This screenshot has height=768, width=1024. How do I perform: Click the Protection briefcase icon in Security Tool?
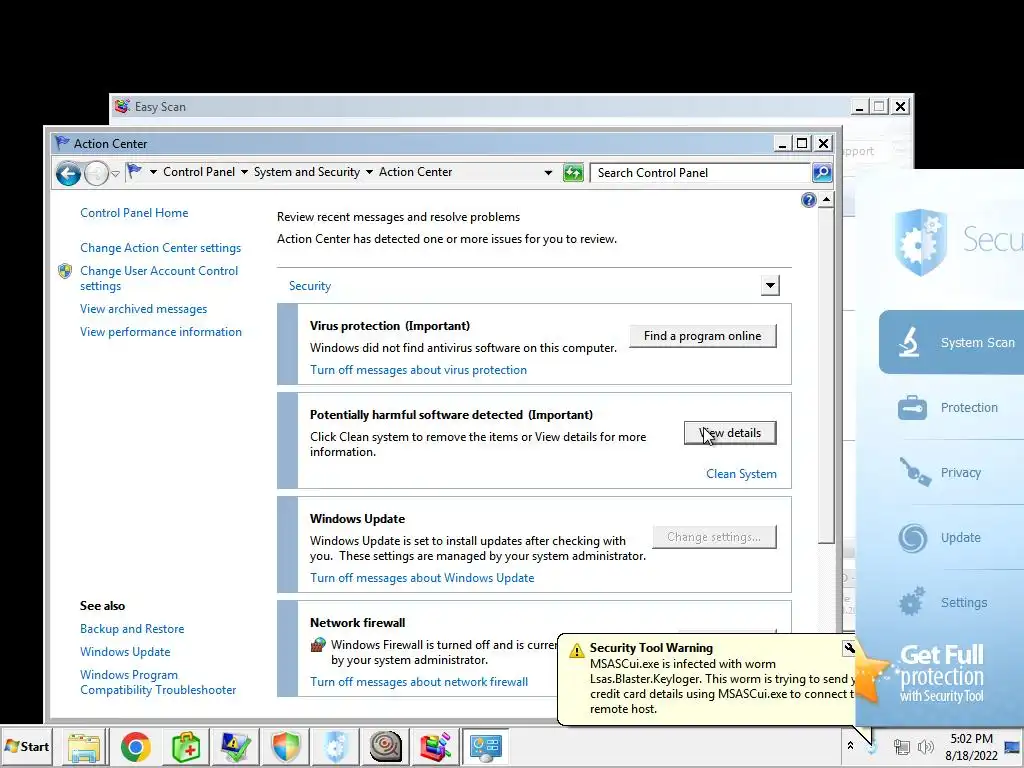click(912, 408)
